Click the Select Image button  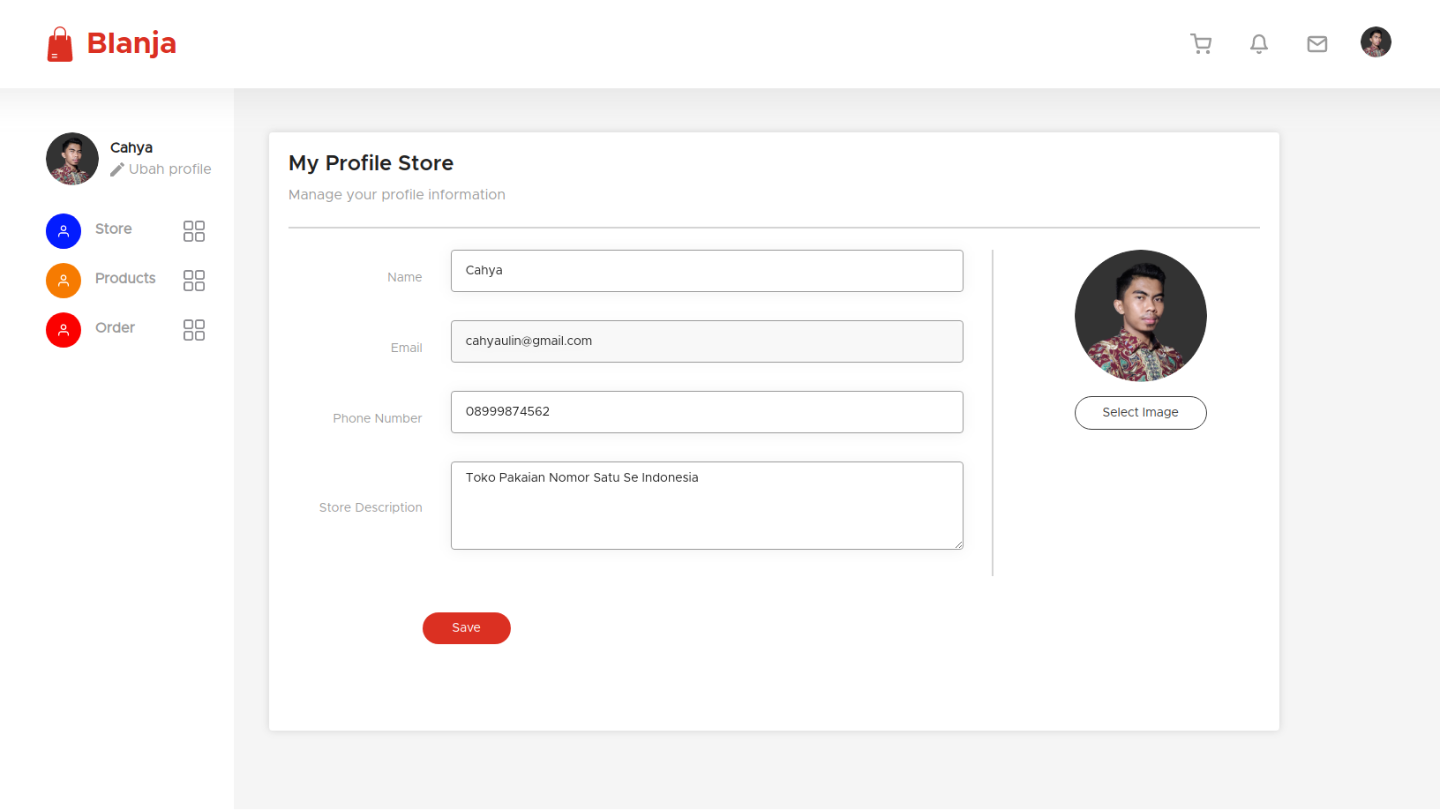point(1140,412)
